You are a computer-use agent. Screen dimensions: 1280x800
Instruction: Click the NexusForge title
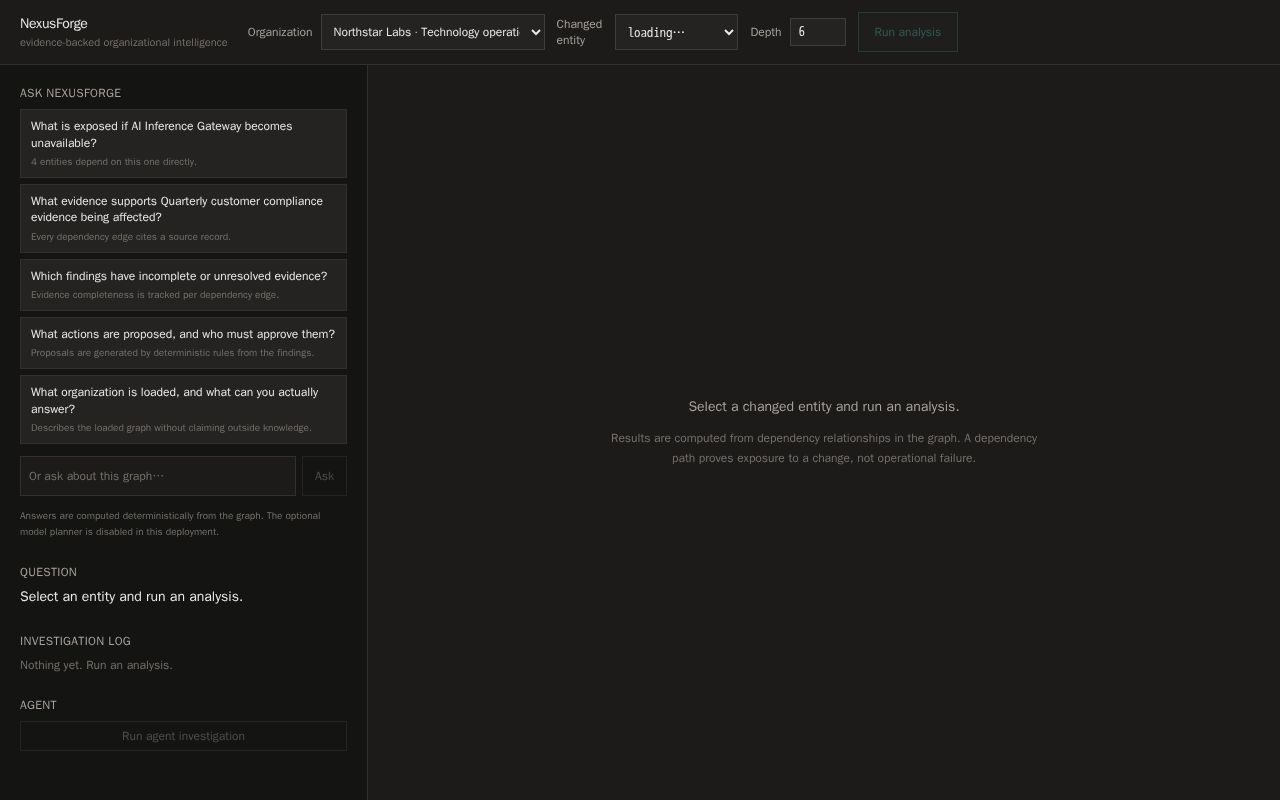coord(54,23)
